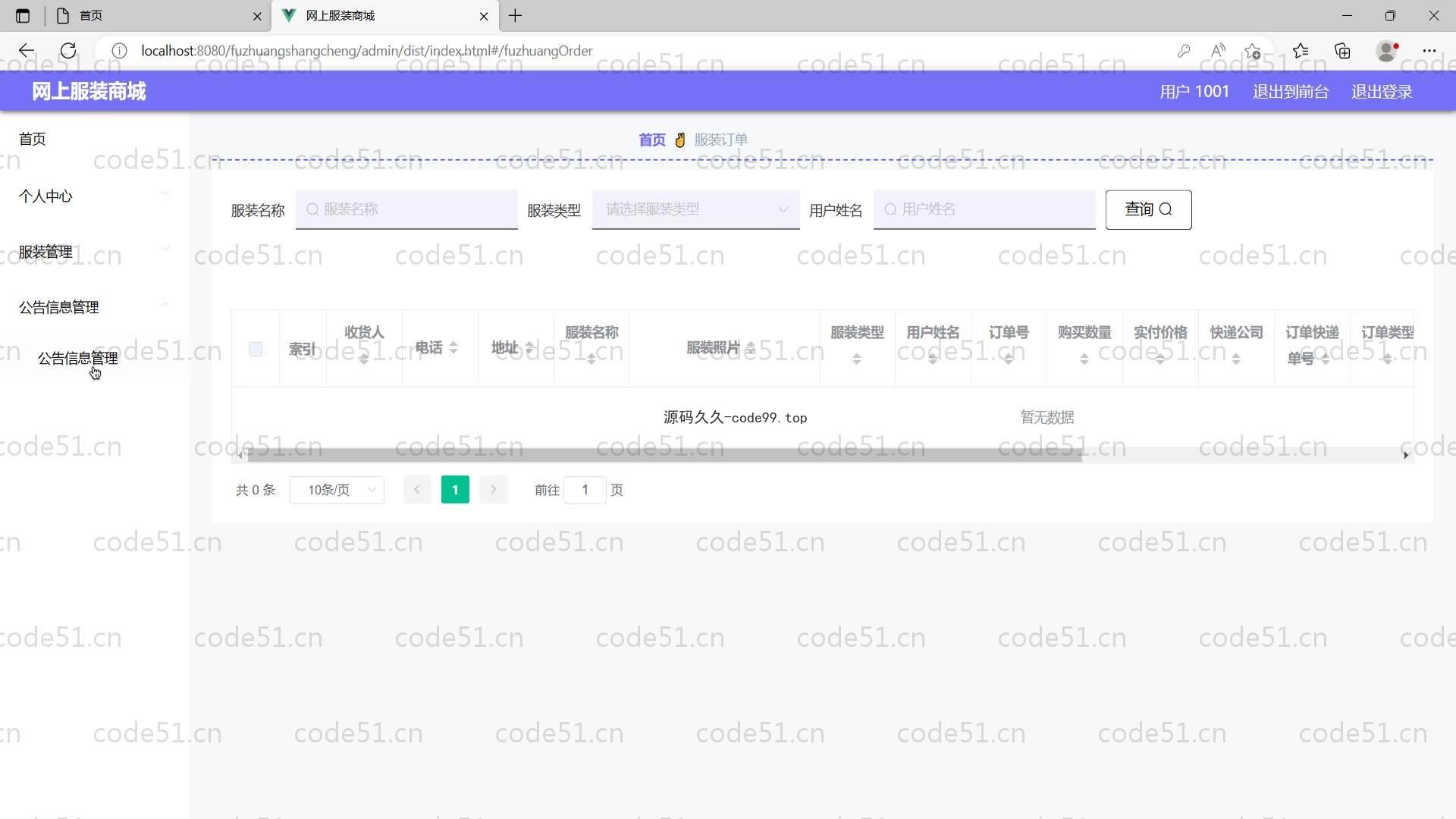Click the table horizontal scrollbar thumb
This screenshot has height=819, width=1456.
(664, 455)
